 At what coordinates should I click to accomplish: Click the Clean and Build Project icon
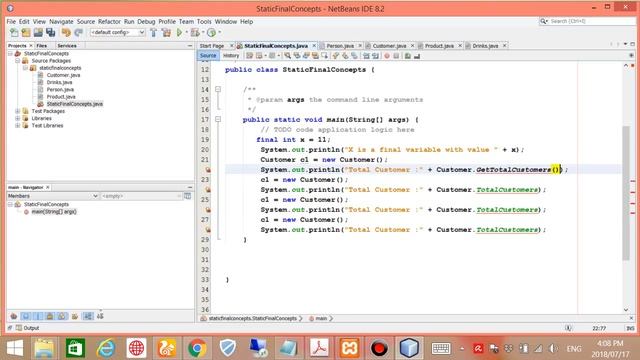click(x=166, y=32)
